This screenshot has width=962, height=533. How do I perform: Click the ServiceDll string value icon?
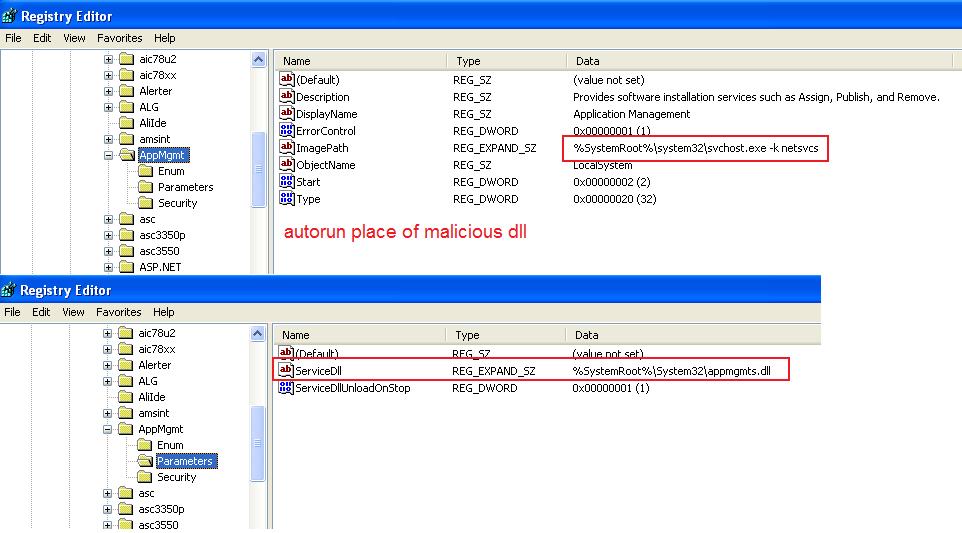pos(286,370)
